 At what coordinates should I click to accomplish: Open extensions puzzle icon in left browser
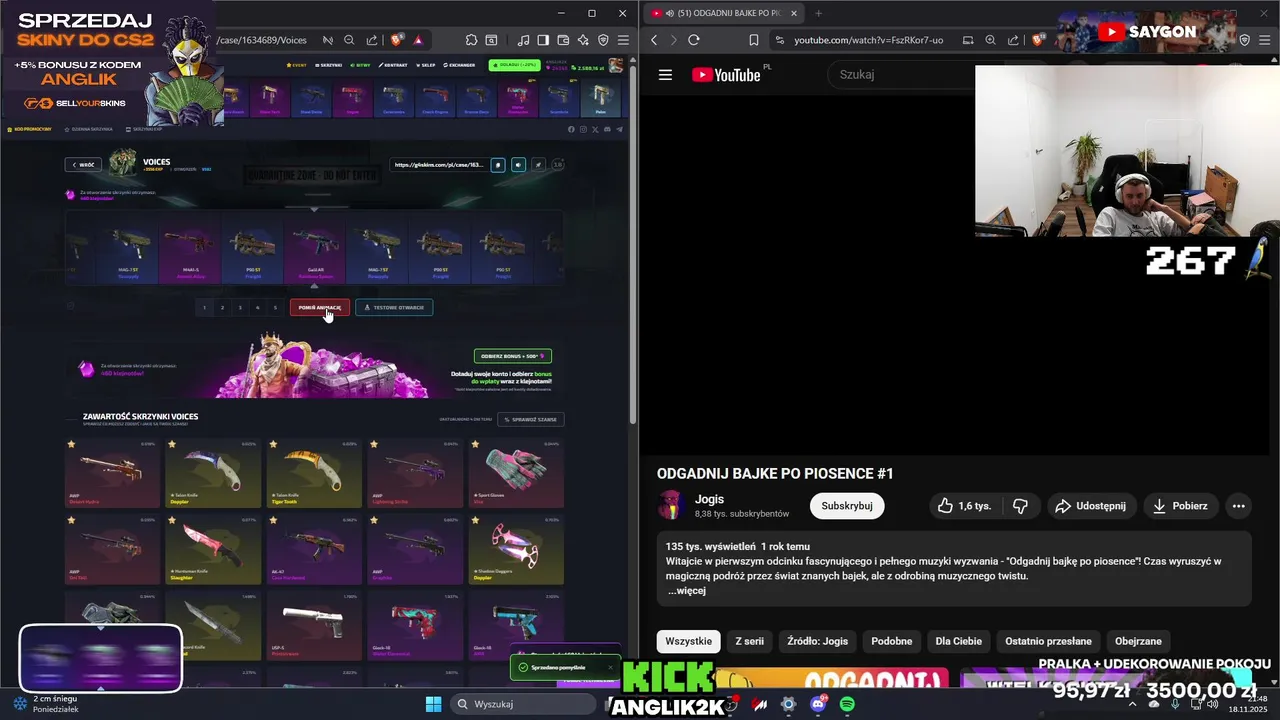(471, 40)
